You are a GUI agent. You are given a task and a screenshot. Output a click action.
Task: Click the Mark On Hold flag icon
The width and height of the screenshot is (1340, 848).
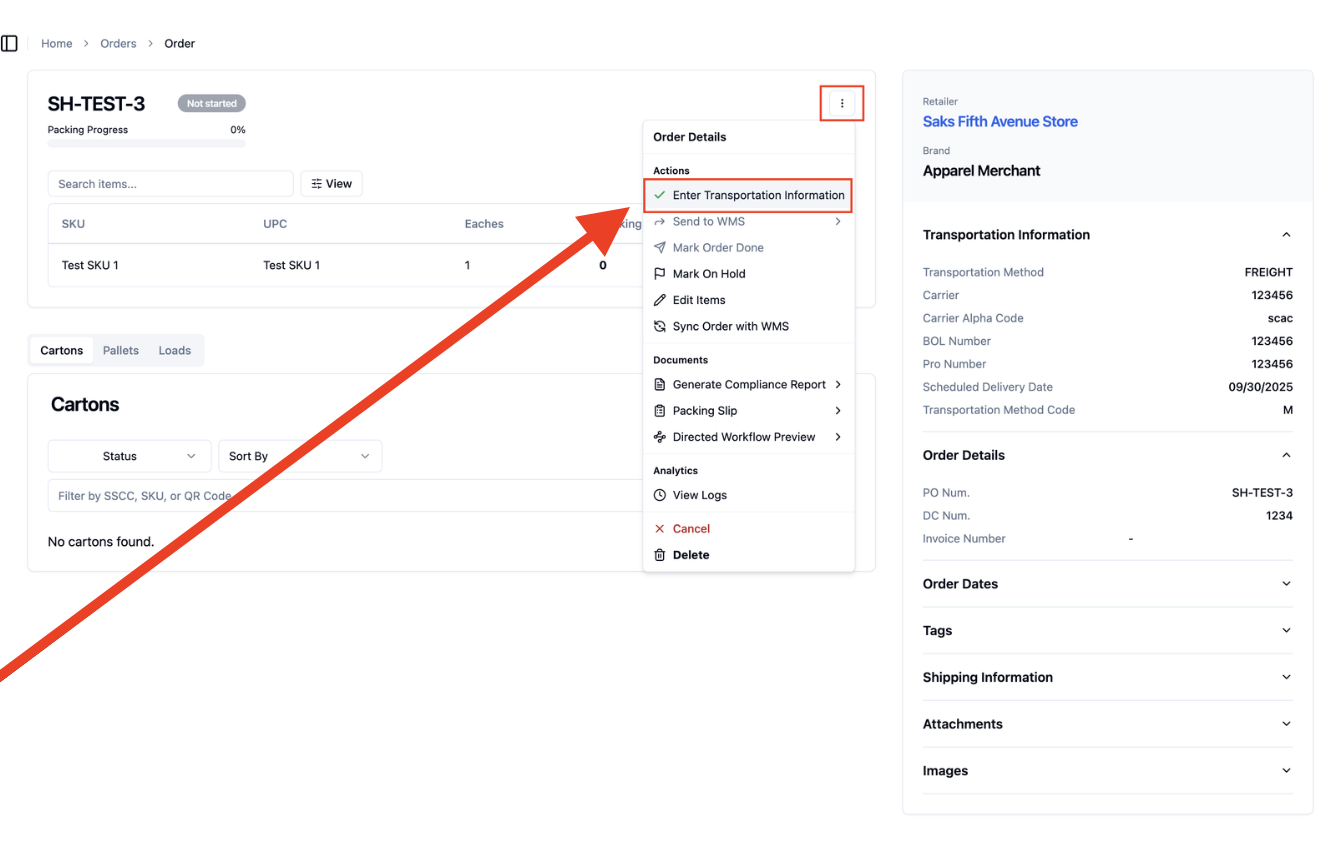click(659, 274)
